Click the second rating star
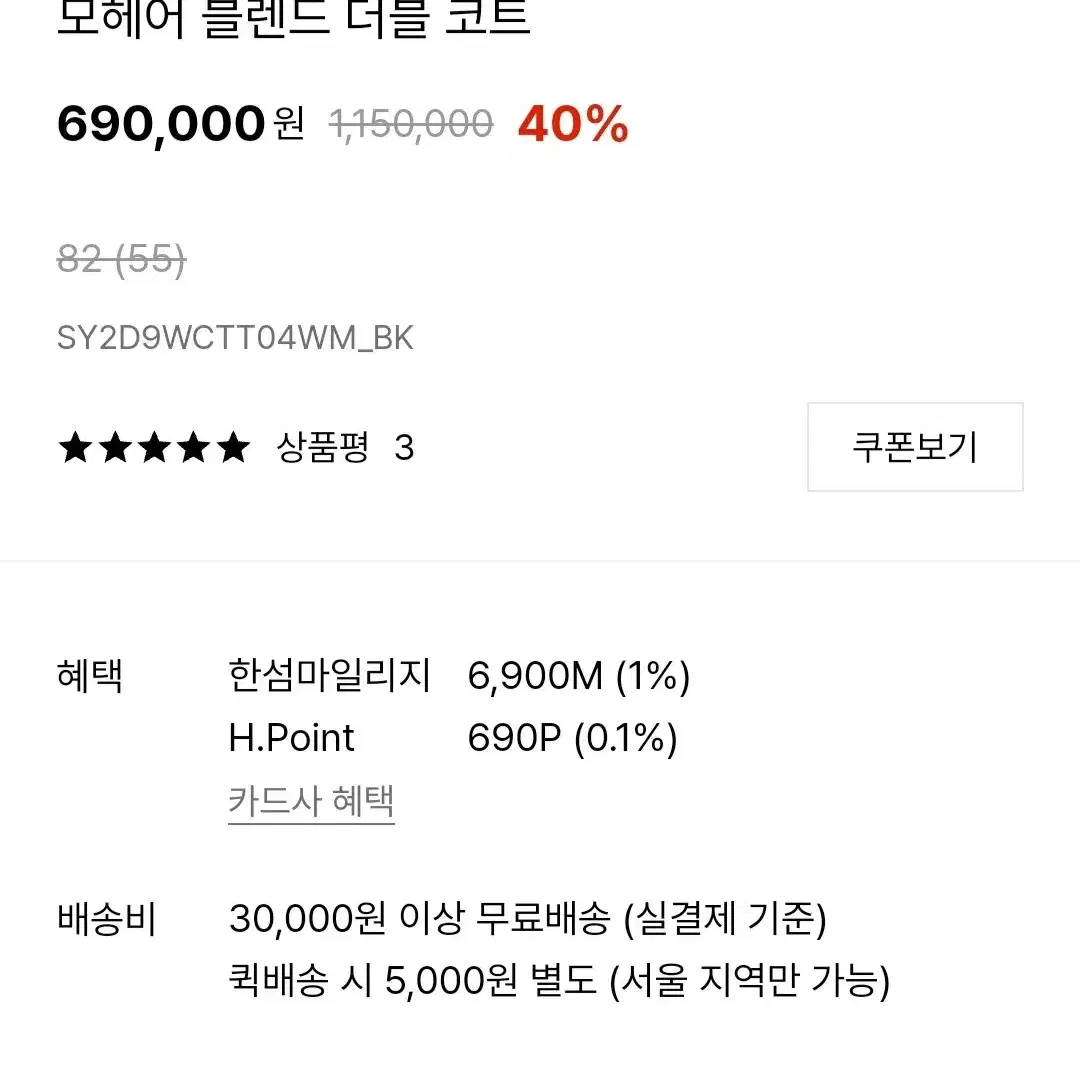Viewport: 1080px width, 1080px height. [115, 448]
